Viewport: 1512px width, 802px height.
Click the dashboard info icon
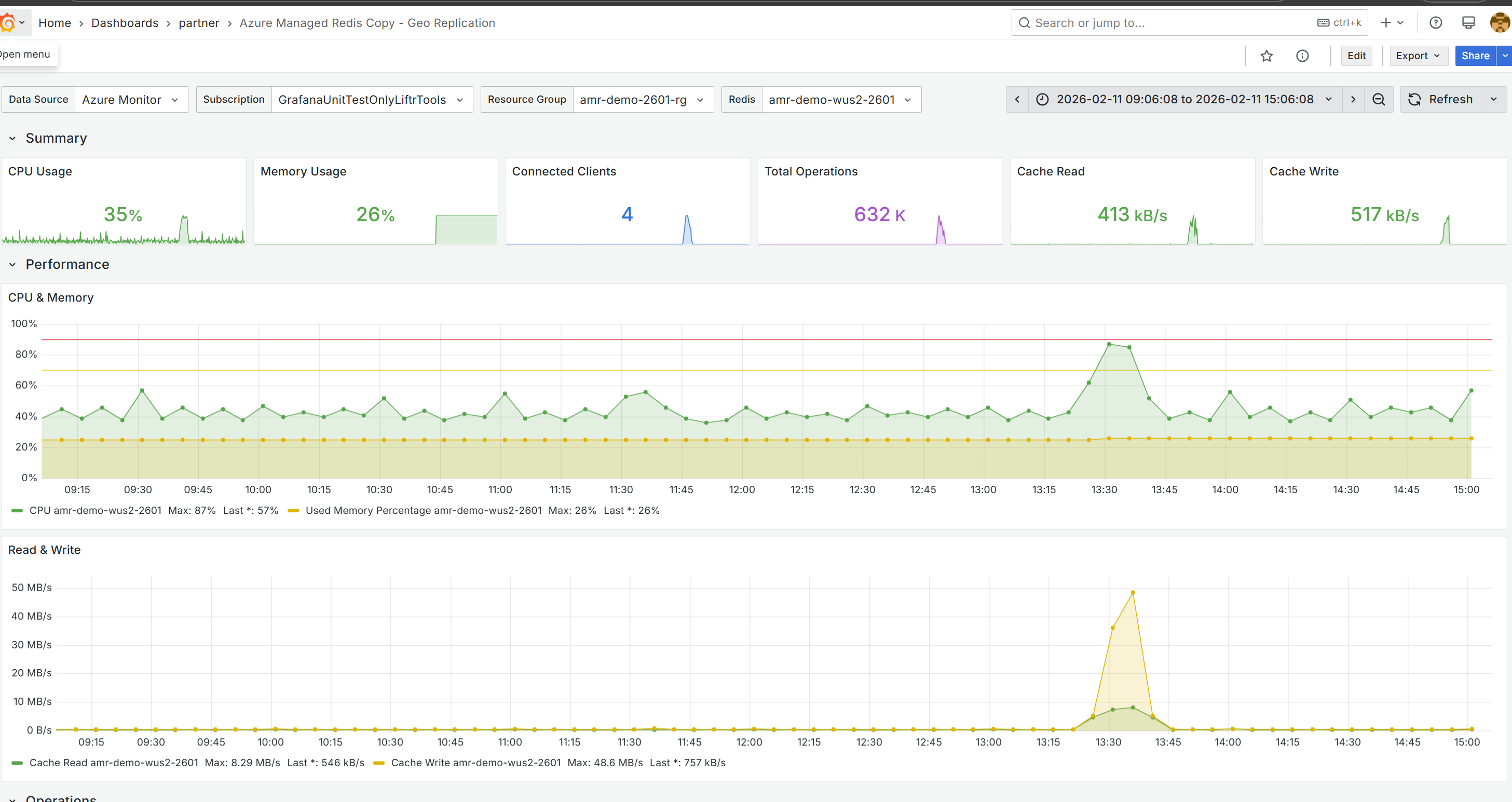click(1302, 56)
